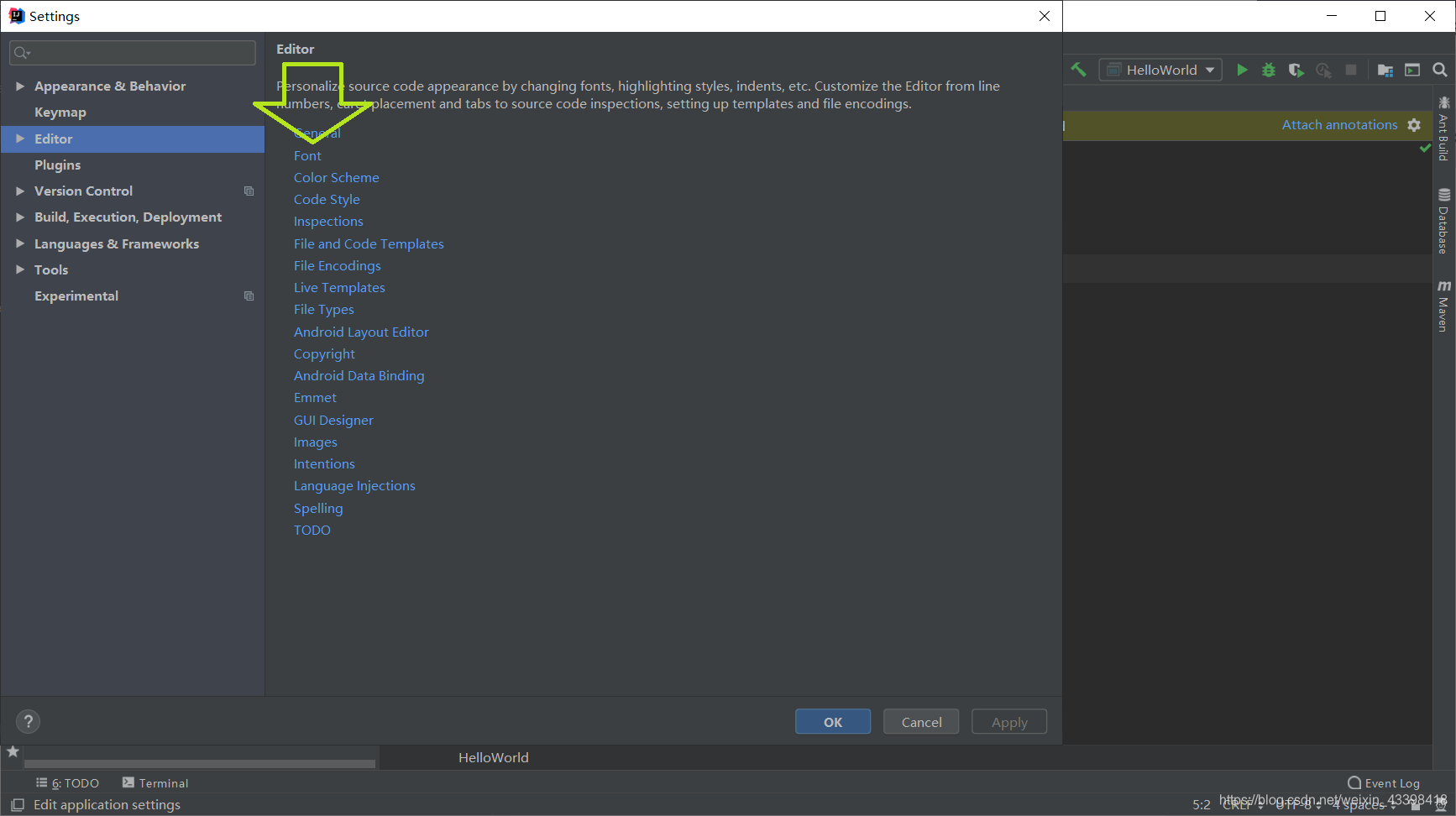
Task: Click project-level icon beside Version Control
Action: click(x=249, y=191)
